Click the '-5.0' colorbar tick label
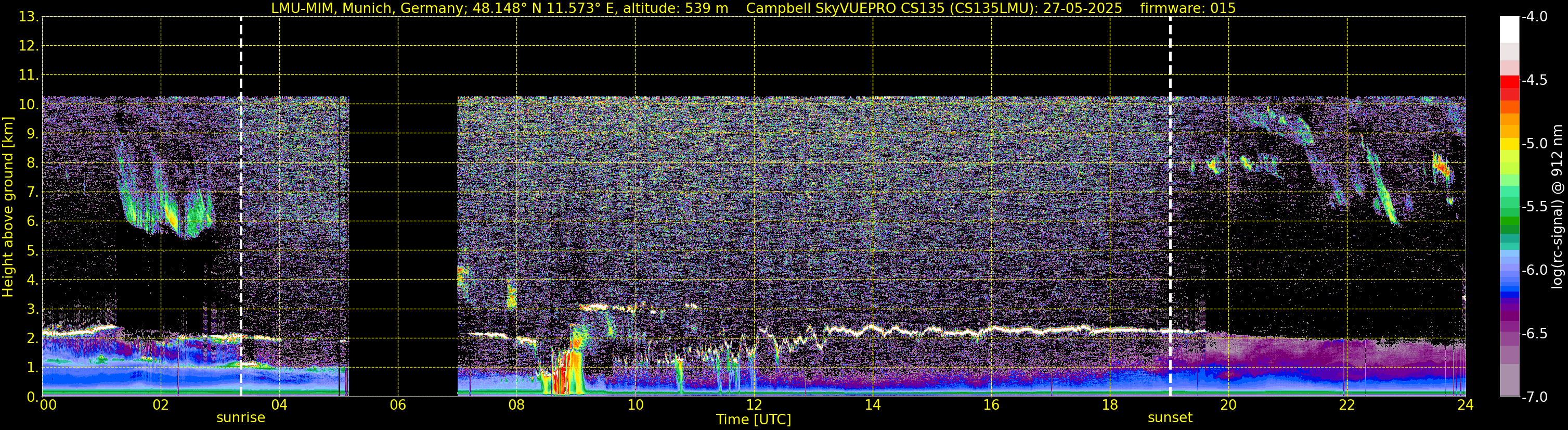Screen dimensions: 1568x430 [x=1535, y=144]
